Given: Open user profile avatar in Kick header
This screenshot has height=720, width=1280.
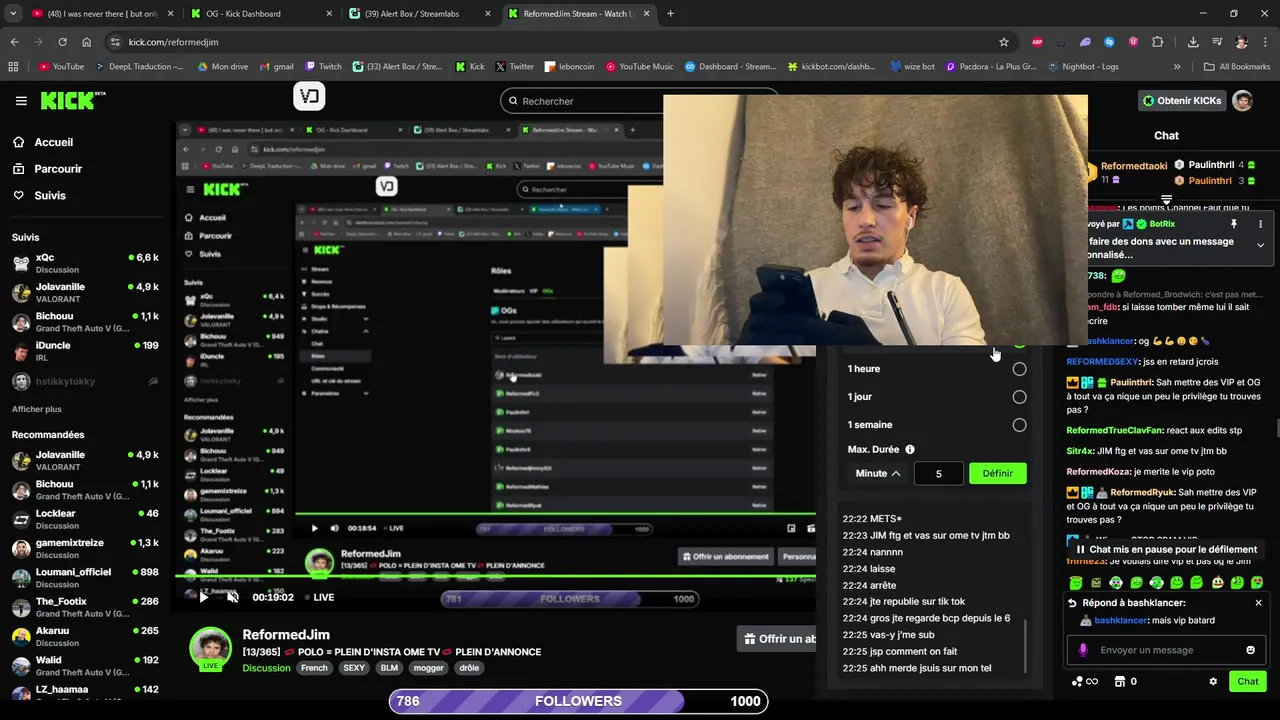Looking at the screenshot, I should point(1242,101).
